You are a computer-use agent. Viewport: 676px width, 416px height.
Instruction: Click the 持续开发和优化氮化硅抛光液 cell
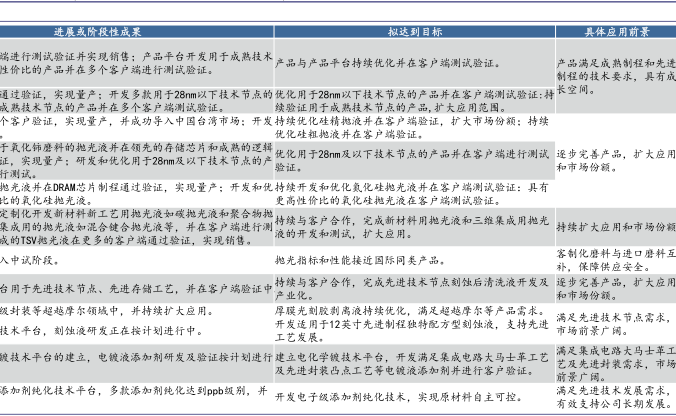413,193
